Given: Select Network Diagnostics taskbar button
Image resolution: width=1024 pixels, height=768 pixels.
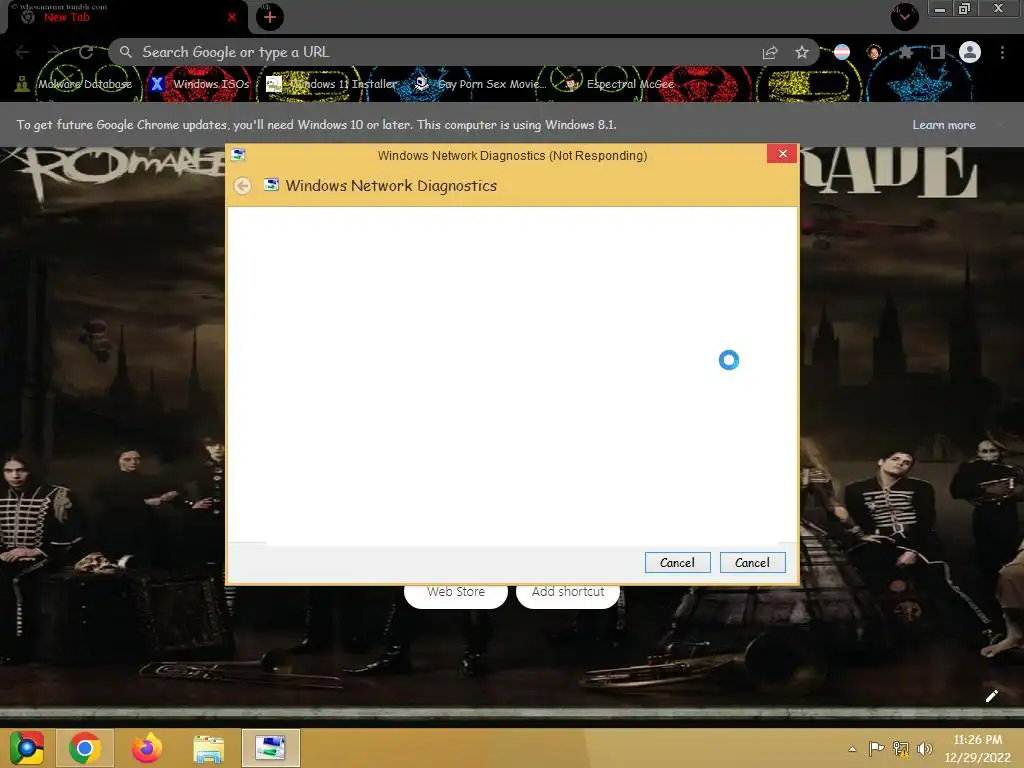Looking at the screenshot, I should click(271, 748).
